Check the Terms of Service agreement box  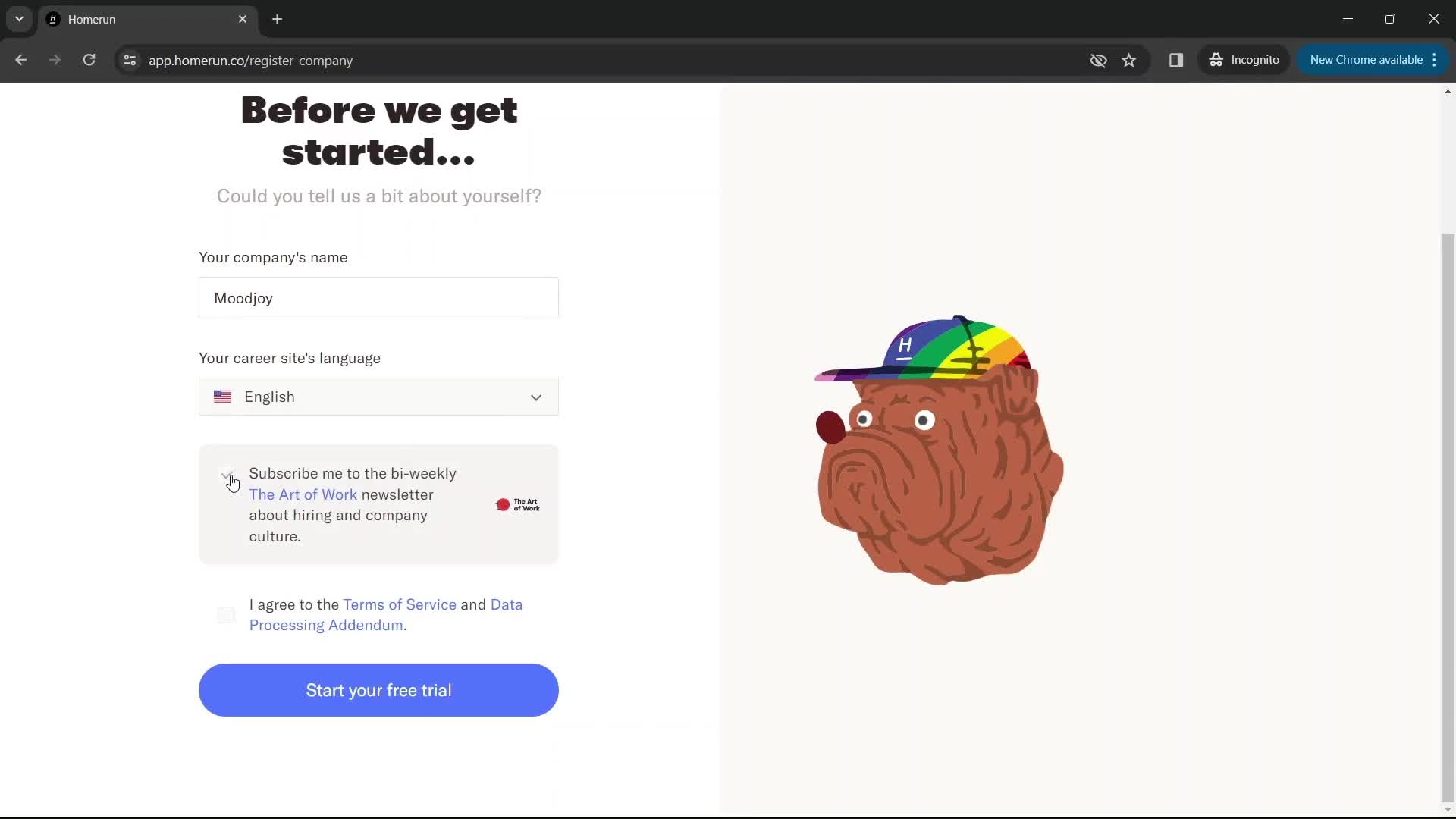coord(226,615)
